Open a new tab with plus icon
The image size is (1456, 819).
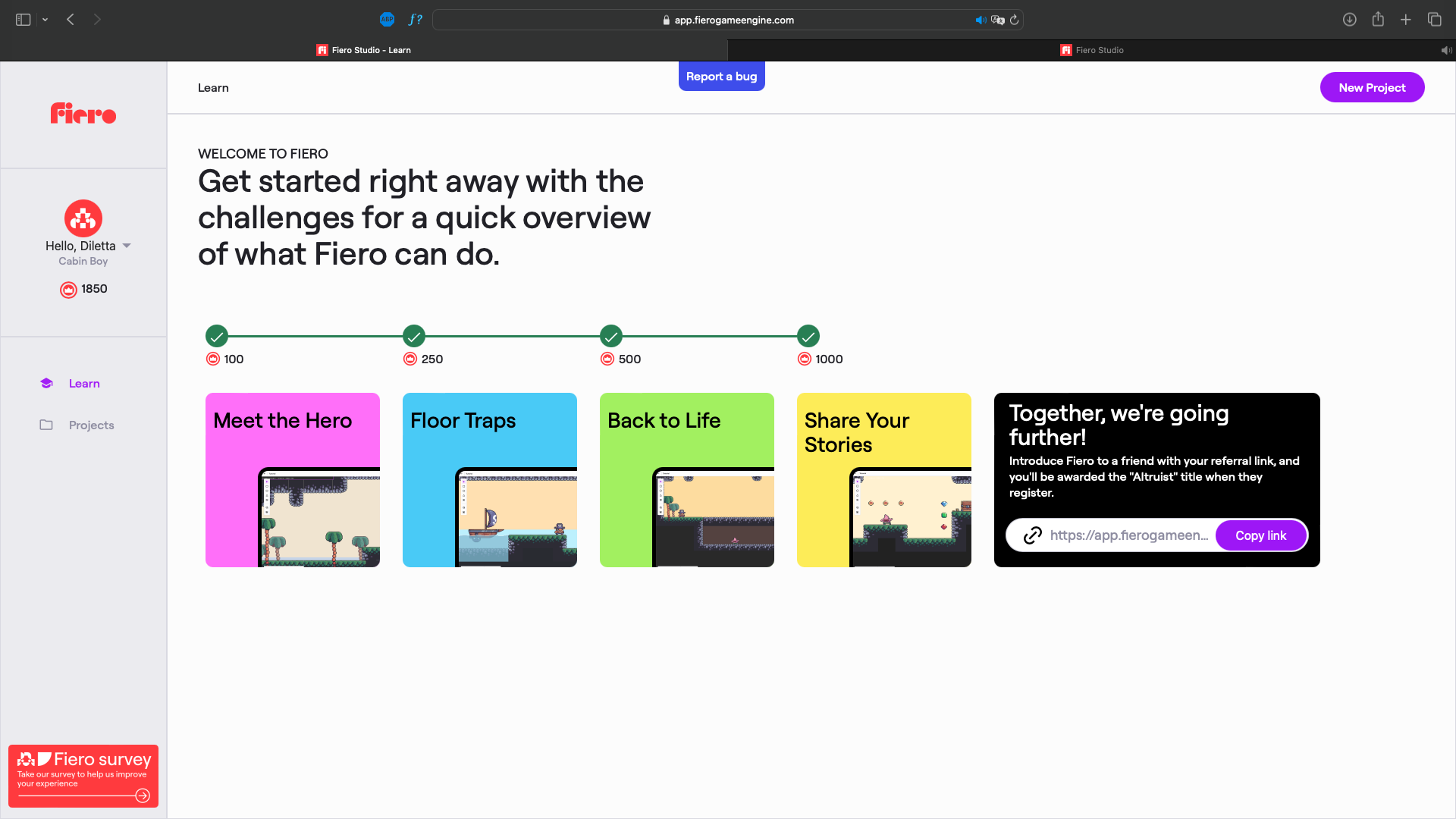[x=1406, y=20]
